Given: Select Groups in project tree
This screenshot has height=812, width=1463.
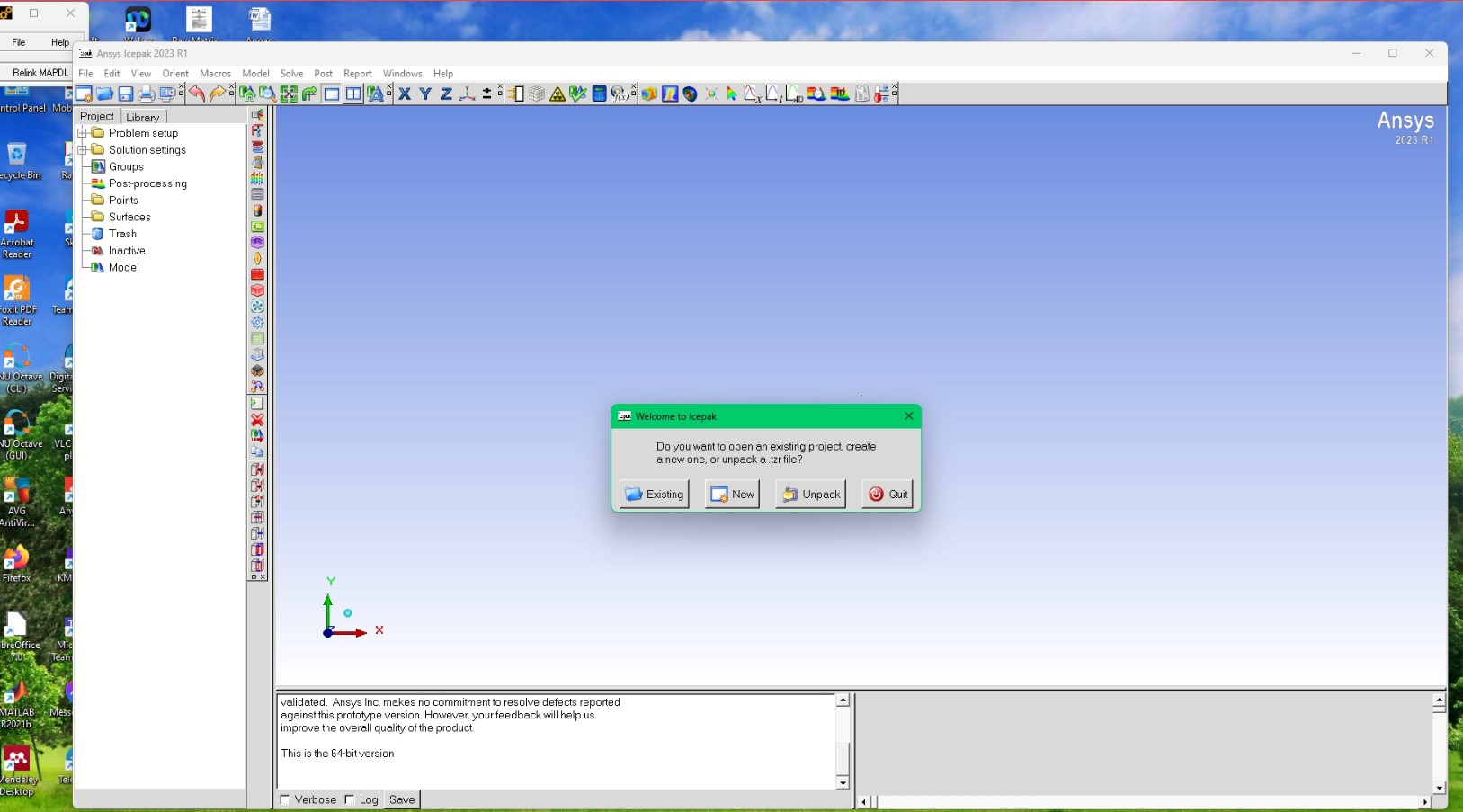Looking at the screenshot, I should [126, 166].
